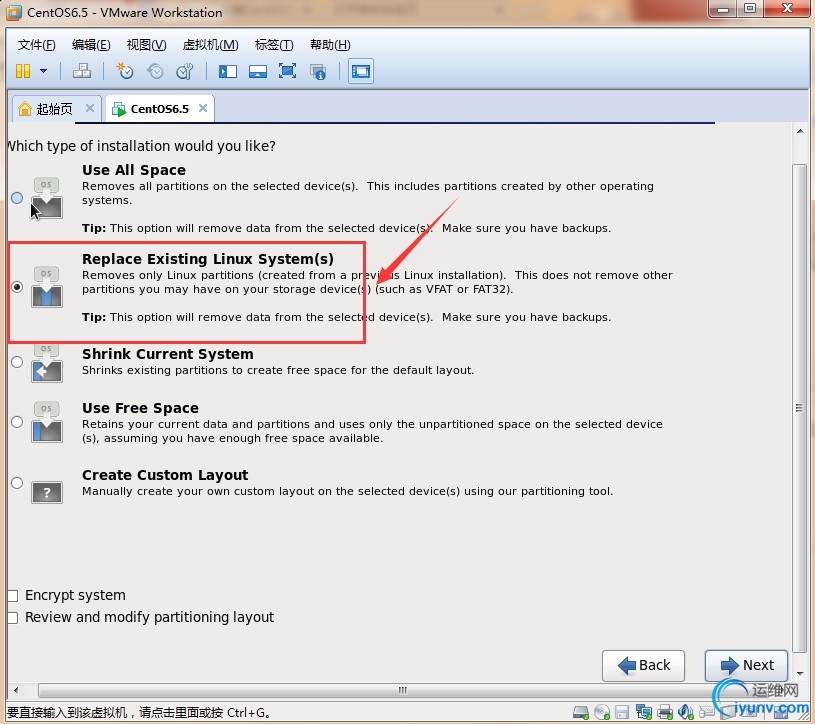This screenshot has height=724, width=815.
Task: Select the Use All Space radio button
Action: click(17, 198)
